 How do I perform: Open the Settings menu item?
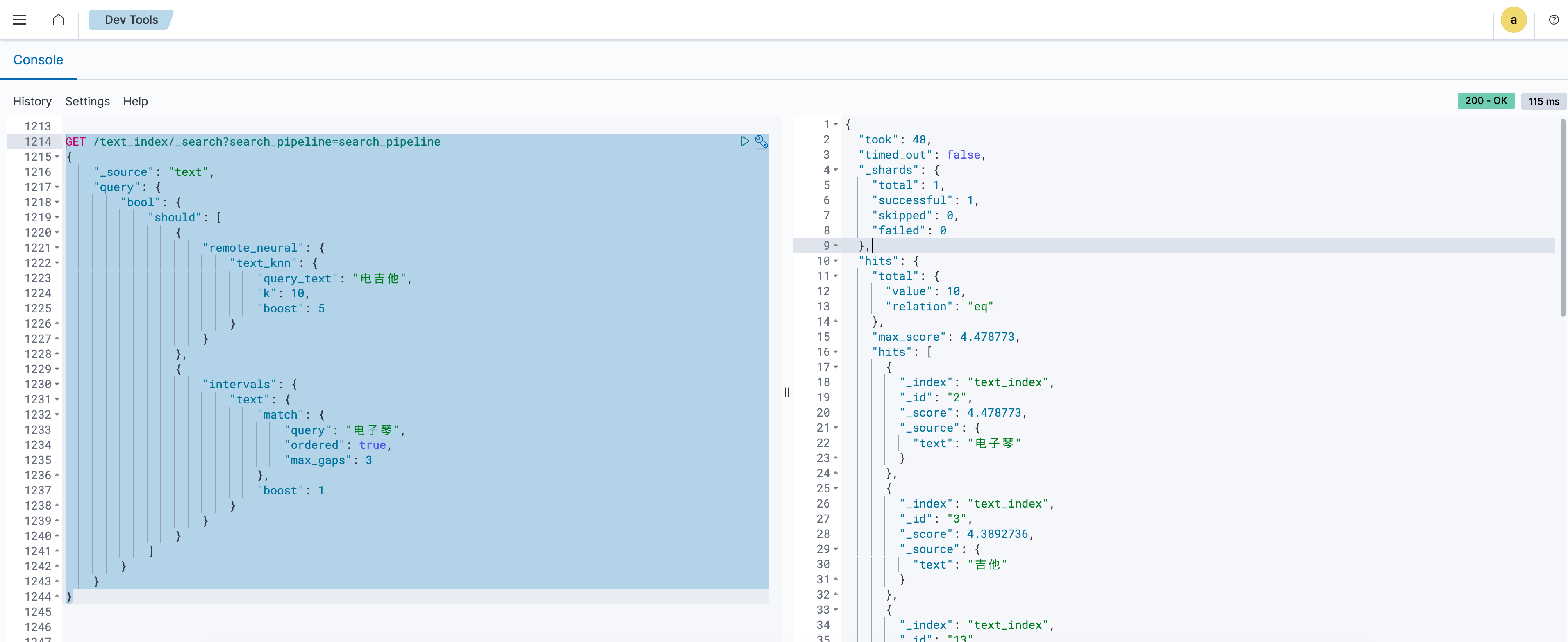click(88, 101)
